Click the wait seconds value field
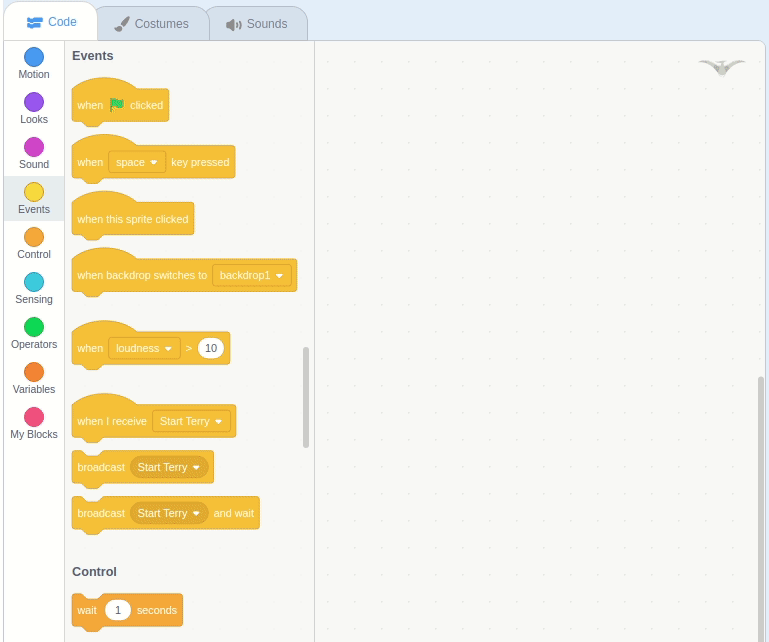Viewport: 769px width, 642px height. pyautogui.click(x=118, y=610)
